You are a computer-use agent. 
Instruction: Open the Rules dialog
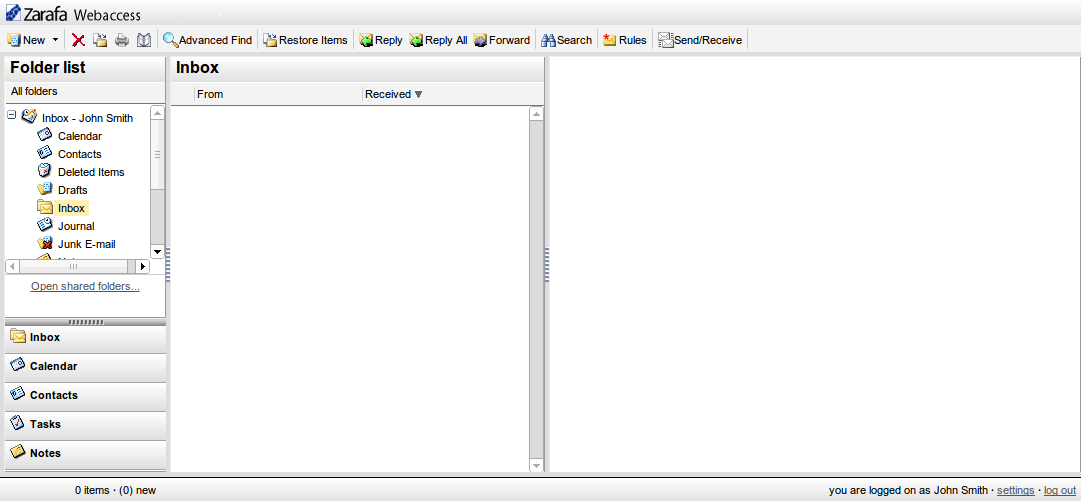point(625,40)
